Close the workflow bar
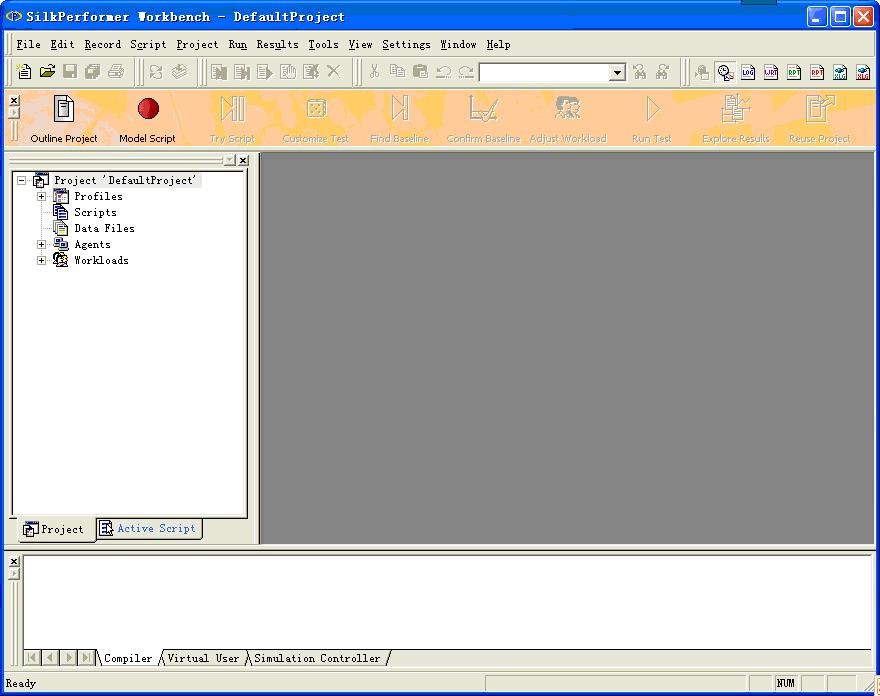The width and height of the screenshot is (880, 696). [15, 100]
